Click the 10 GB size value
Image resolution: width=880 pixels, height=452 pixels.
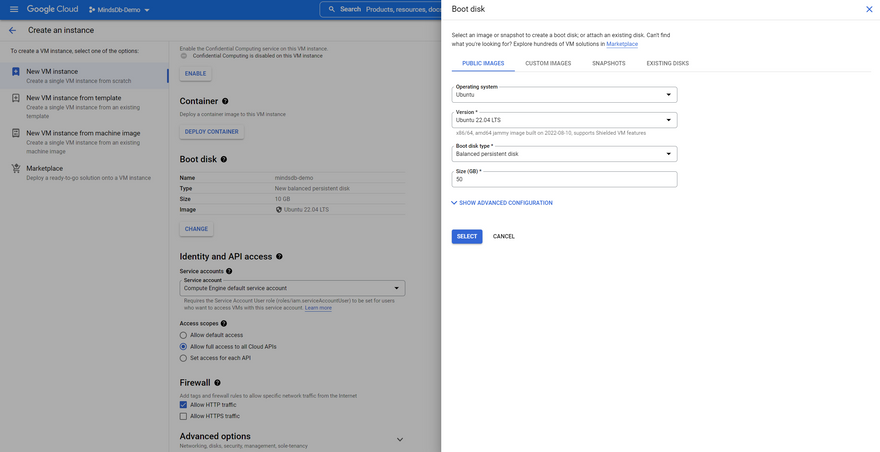click(282, 199)
